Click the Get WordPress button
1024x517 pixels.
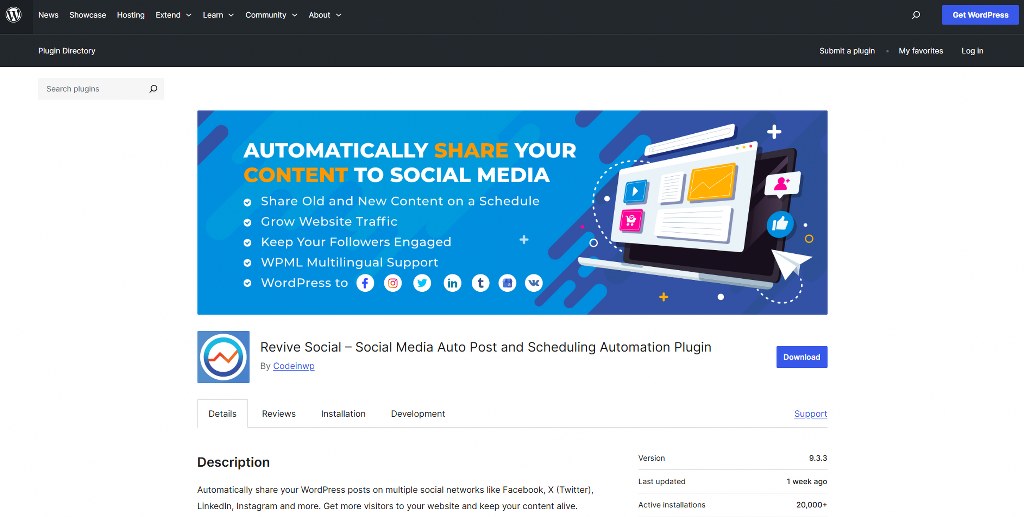point(980,15)
